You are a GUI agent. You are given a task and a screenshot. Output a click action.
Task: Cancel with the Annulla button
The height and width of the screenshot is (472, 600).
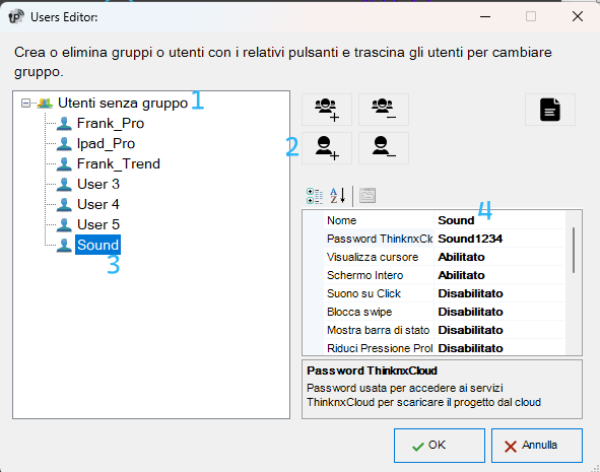(x=537, y=445)
